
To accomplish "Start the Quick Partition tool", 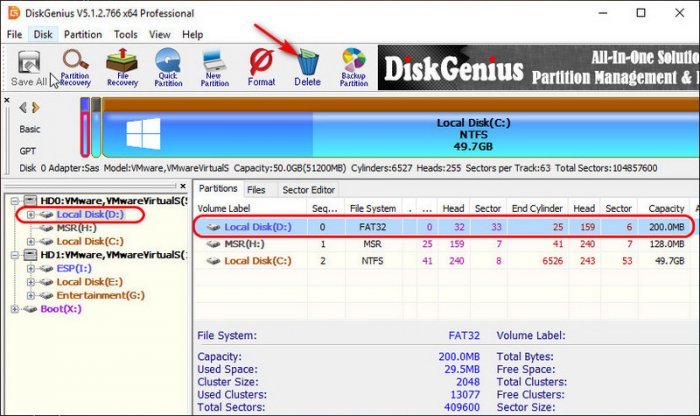I will (x=168, y=68).
